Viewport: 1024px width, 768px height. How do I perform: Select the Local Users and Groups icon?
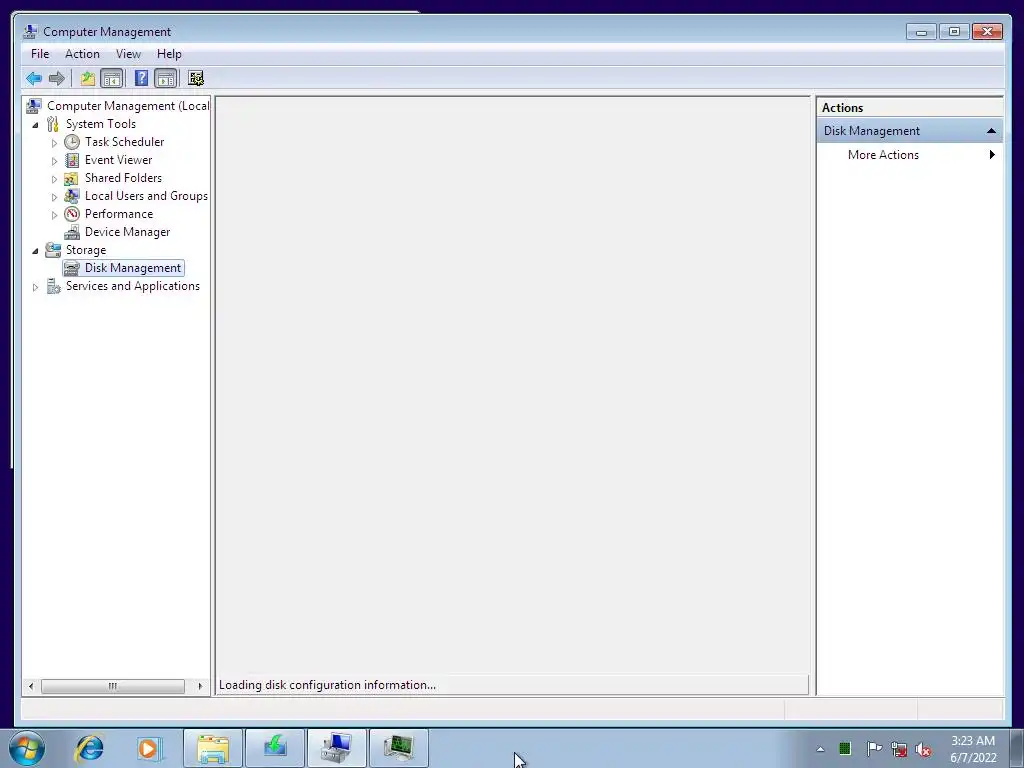tap(72, 196)
